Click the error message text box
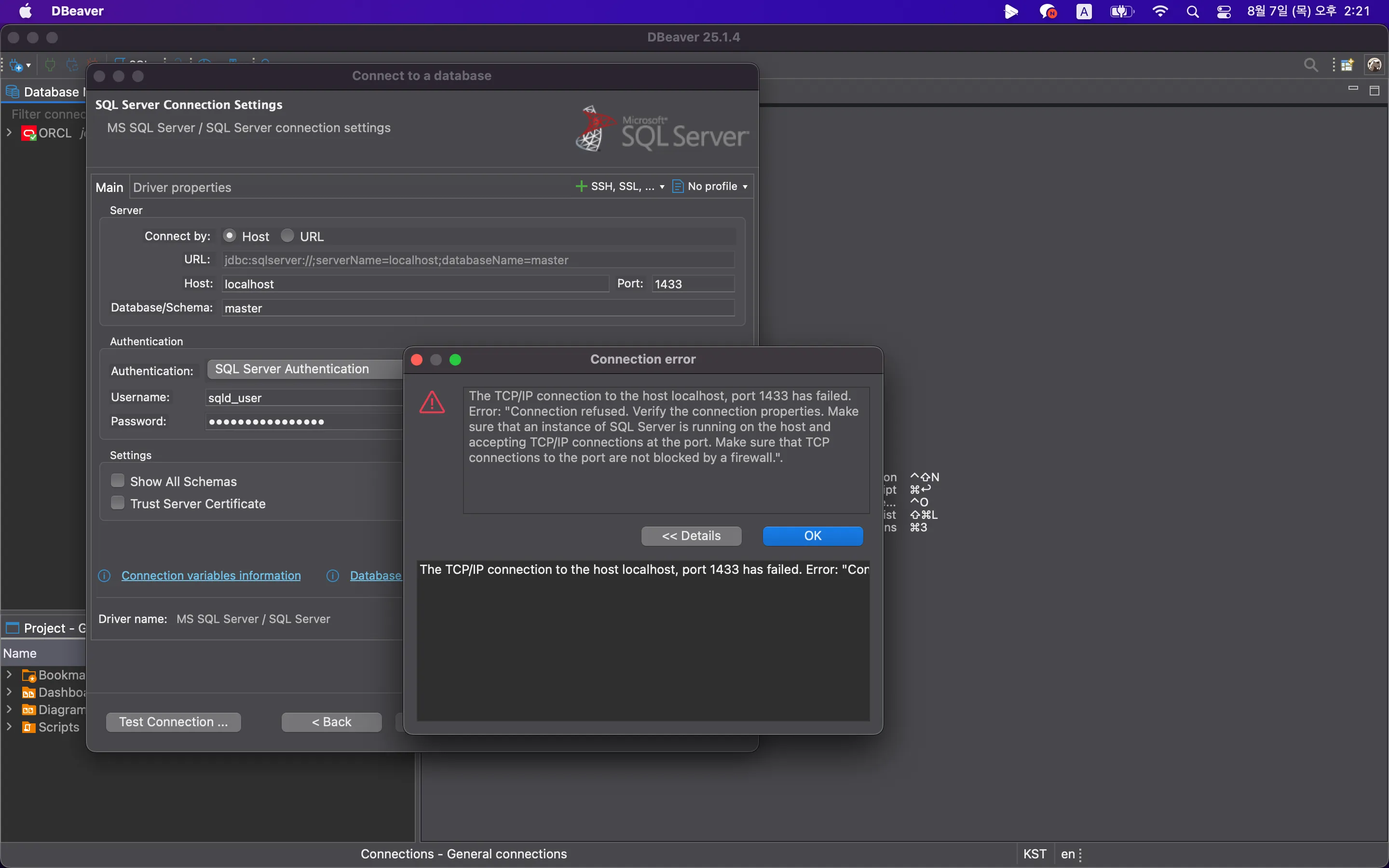 pos(667,450)
